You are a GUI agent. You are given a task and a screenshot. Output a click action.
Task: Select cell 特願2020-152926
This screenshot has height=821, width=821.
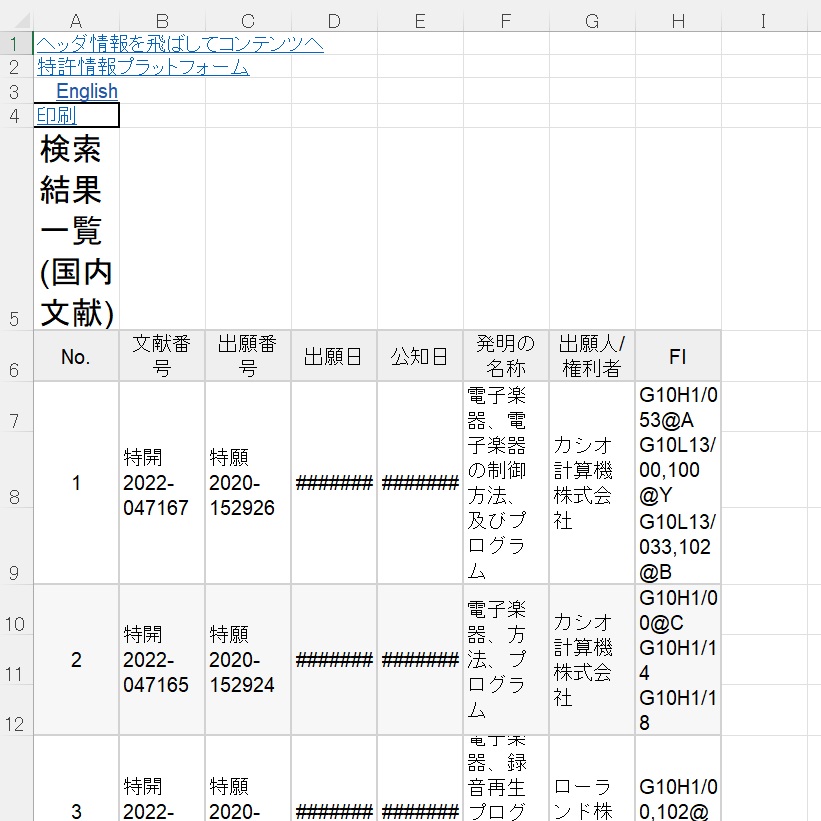click(248, 483)
